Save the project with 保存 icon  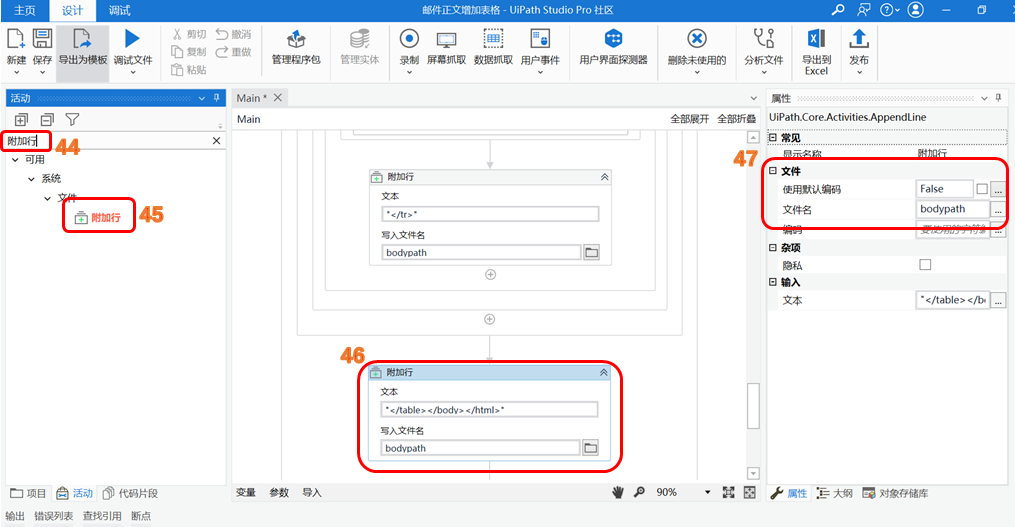pyautogui.click(x=42, y=39)
